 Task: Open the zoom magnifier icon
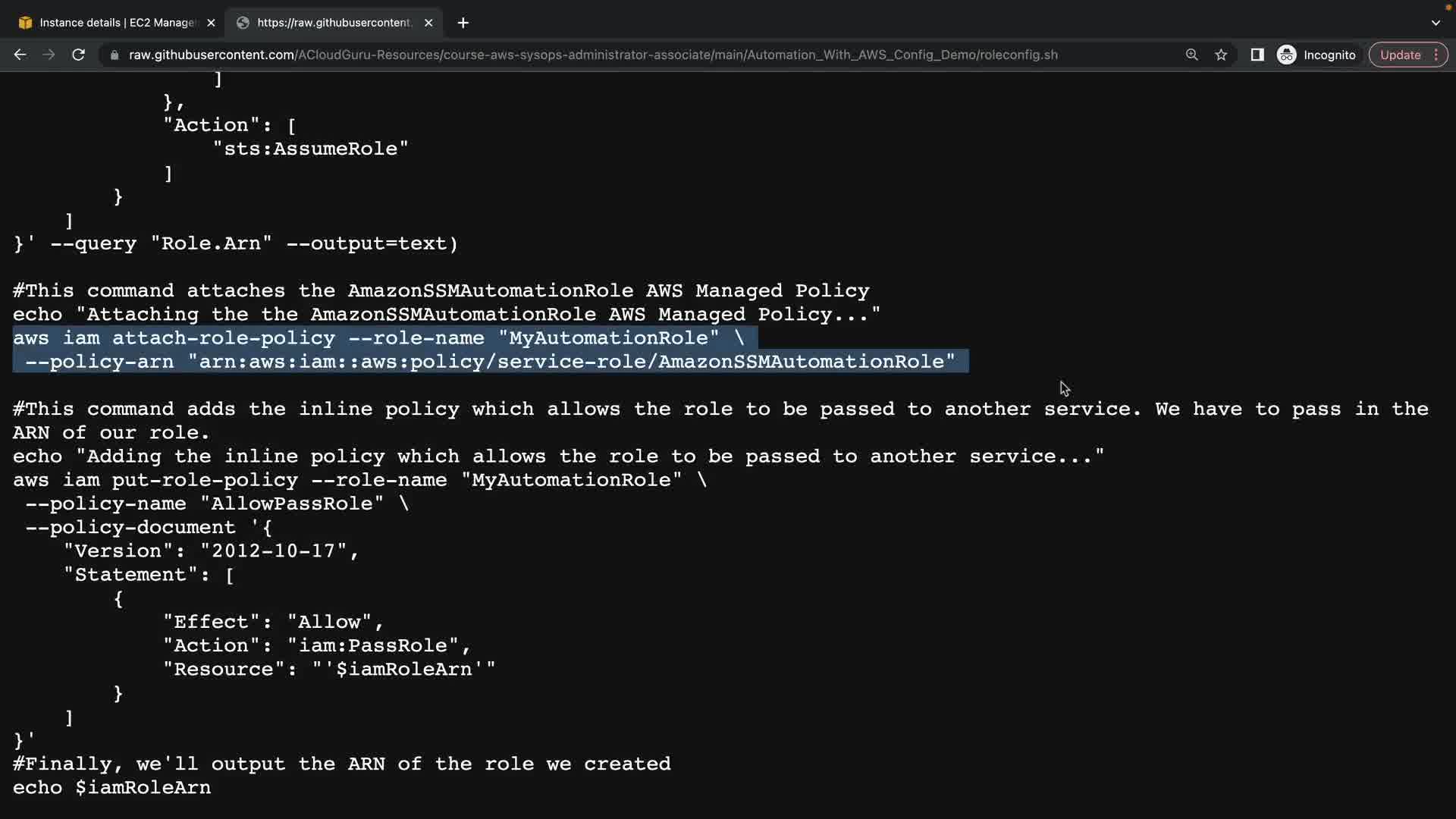click(1191, 55)
